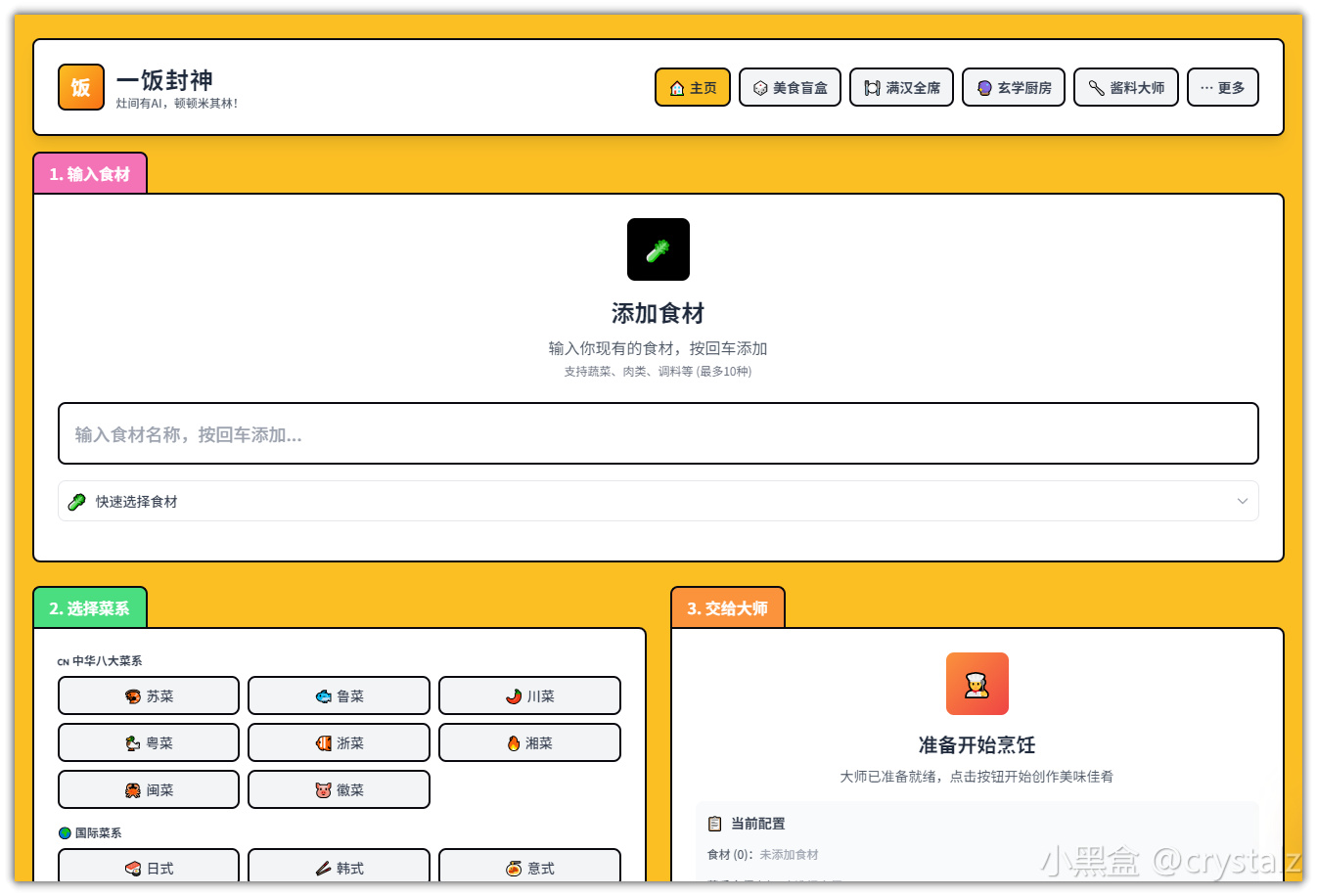Choose the 湘菜 cuisine
This screenshot has height=896, width=1317.
point(529,742)
